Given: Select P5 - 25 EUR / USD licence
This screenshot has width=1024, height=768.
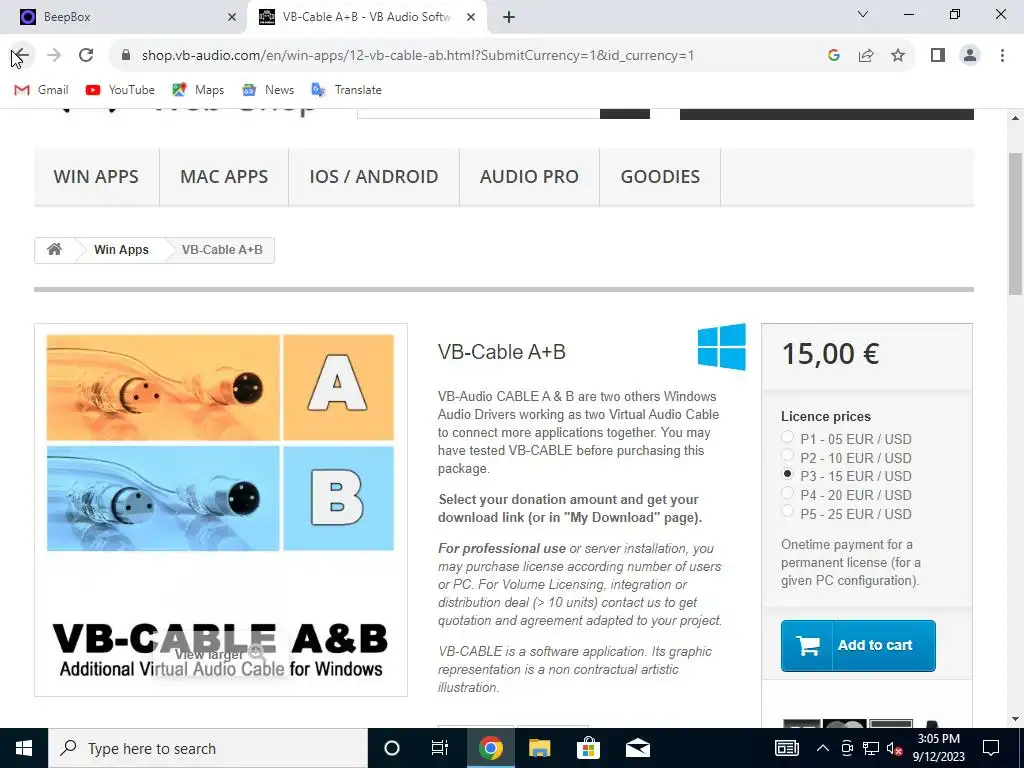Looking at the screenshot, I should (788, 511).
